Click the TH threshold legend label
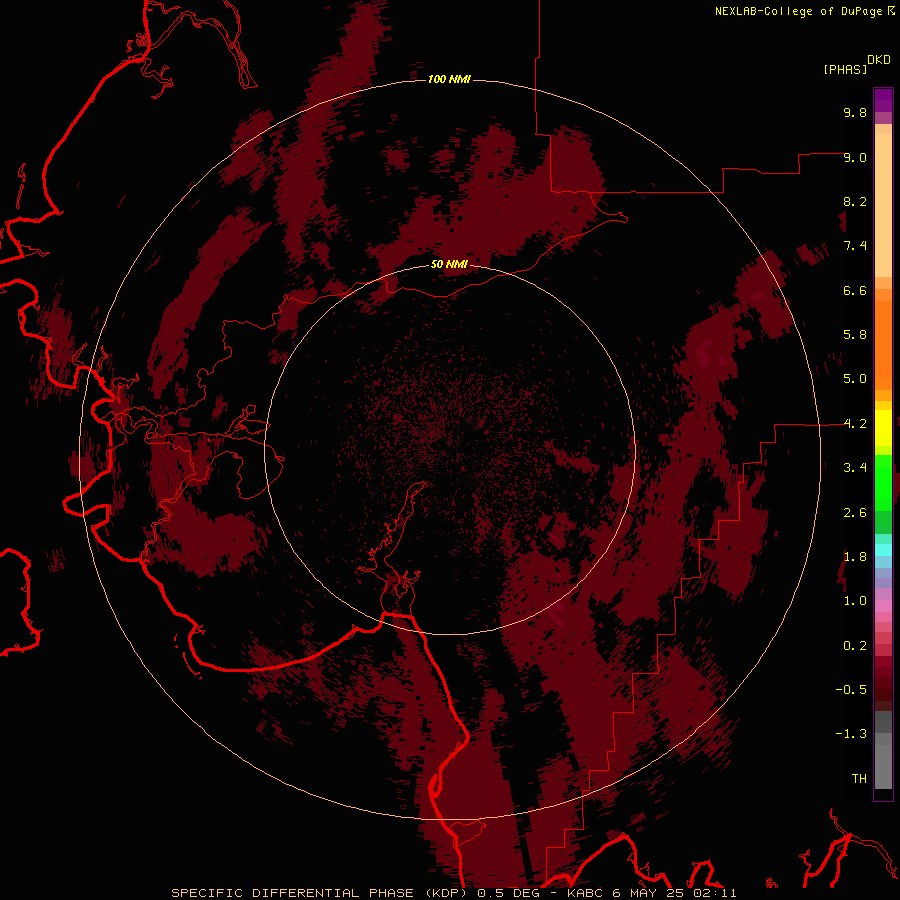 coord(859,779)
